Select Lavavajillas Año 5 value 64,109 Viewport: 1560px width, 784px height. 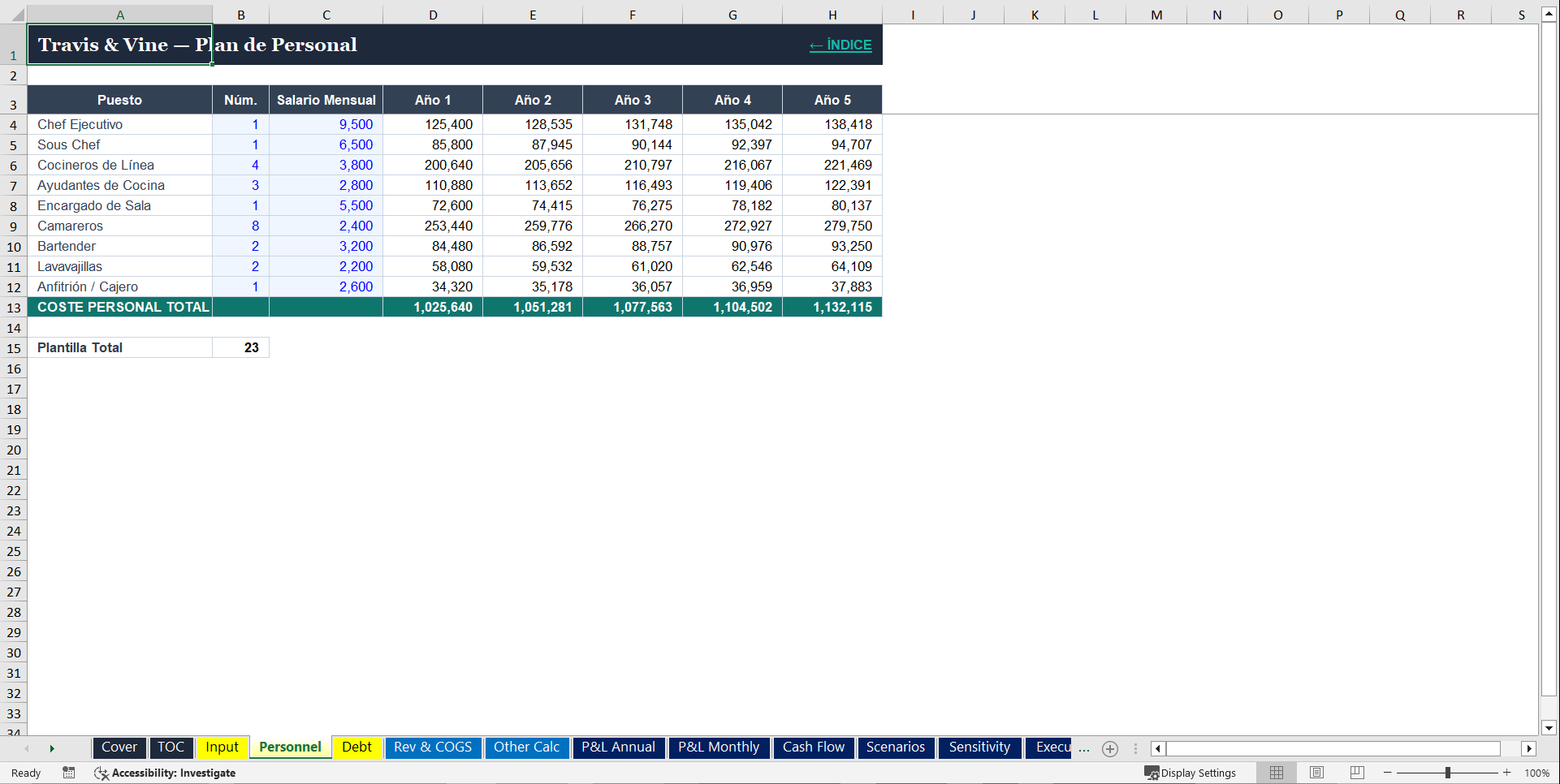[x=832, y=266]
